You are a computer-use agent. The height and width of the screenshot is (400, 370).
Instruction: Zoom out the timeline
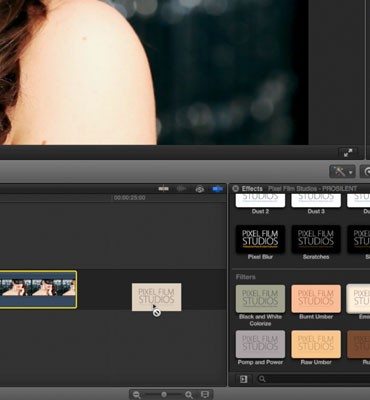(x=137, y=395)
